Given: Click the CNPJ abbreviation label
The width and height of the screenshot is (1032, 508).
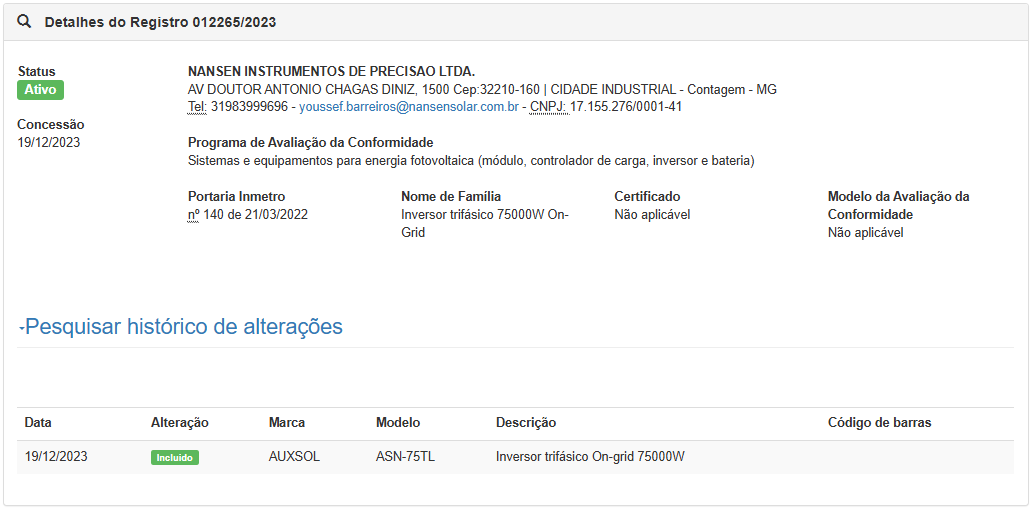Looking at the screenshot, I should [x=548, y=106].
